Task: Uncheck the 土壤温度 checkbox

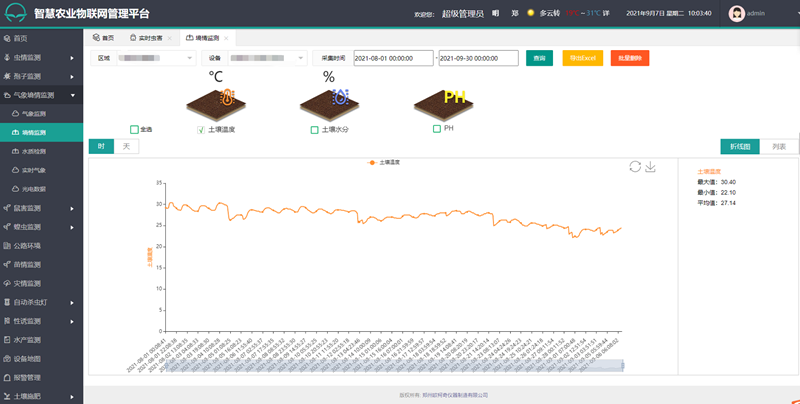Action: [201, 130]
